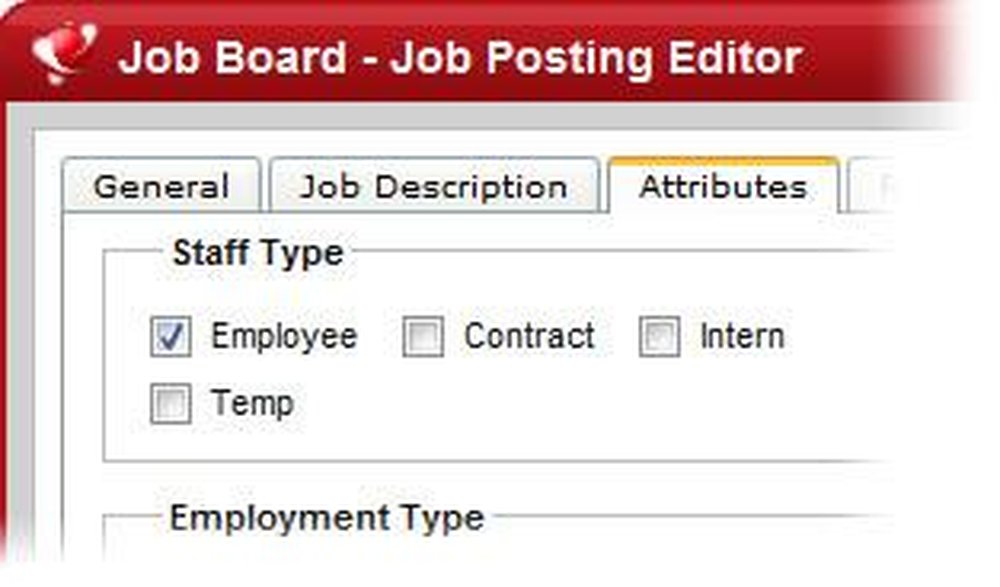
Task: Click the "Employee" label text
Action: click(284, 337)
